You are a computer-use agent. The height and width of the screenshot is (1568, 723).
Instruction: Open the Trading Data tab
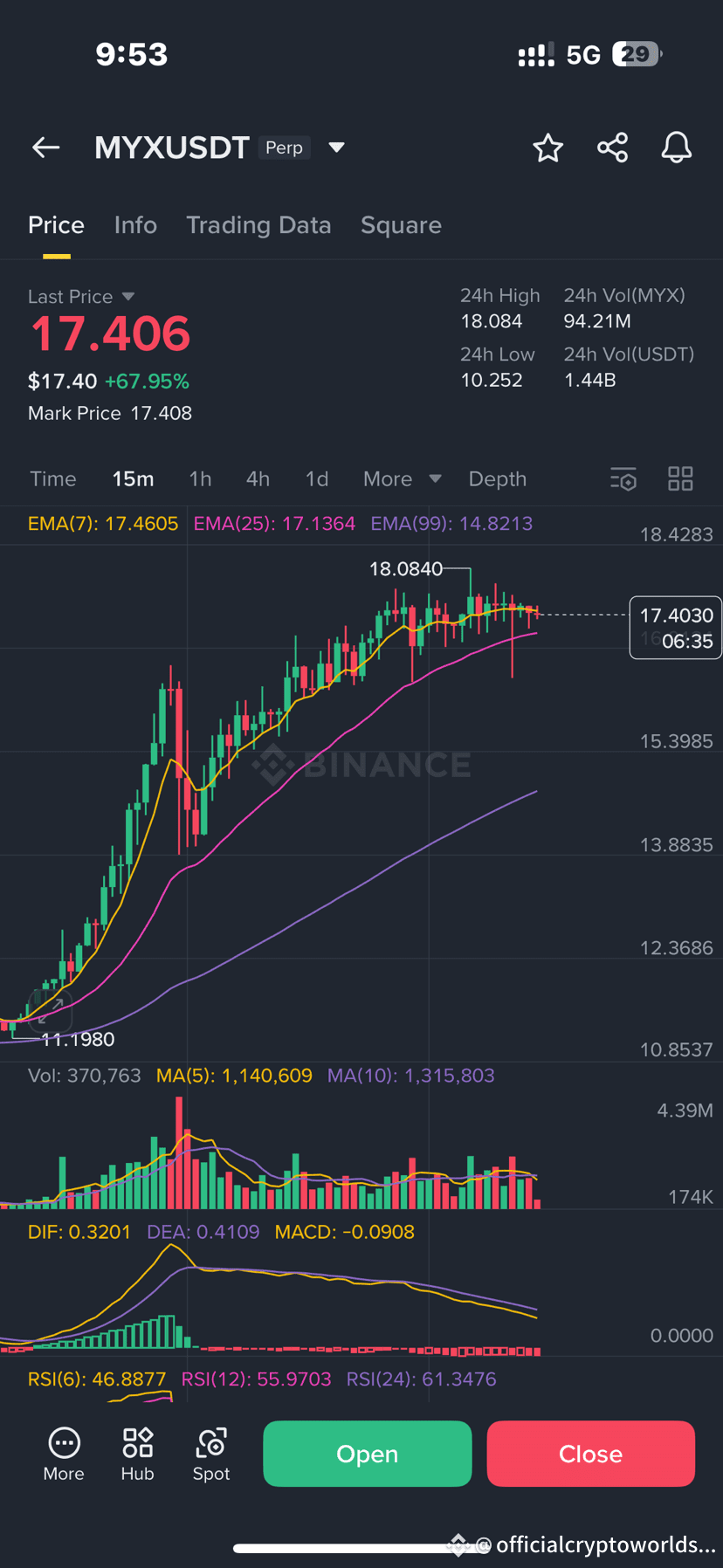[258, 225]
